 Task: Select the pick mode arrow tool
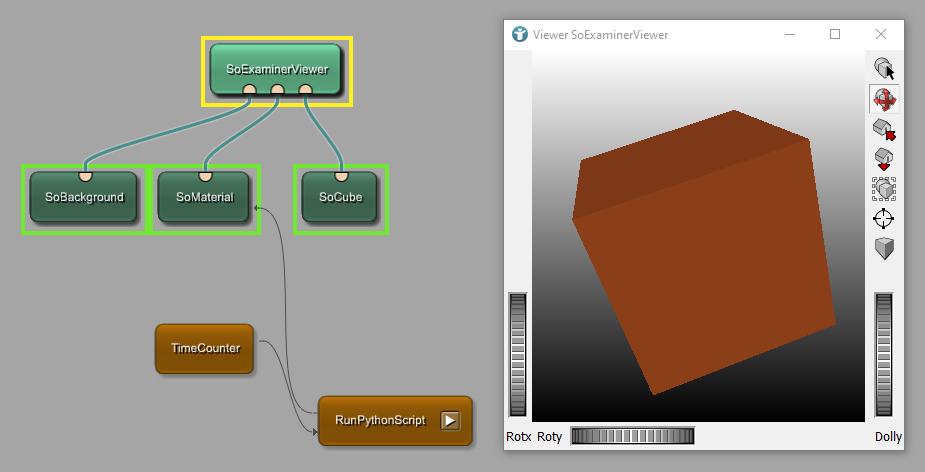(884, 69)
